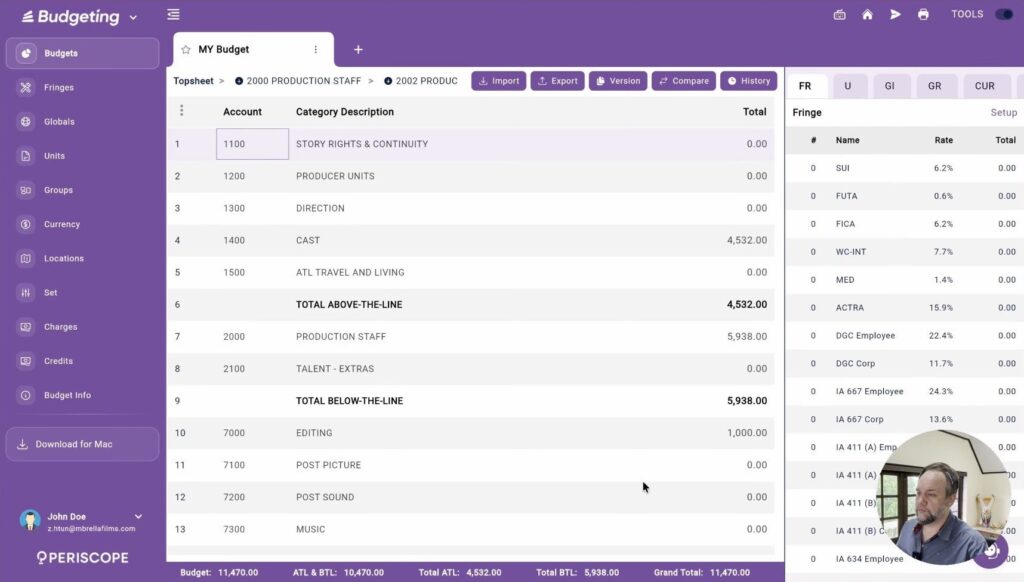Open the Budgeting app dropdown
The height and width of the screenshot is (582, 1024).
133,18
